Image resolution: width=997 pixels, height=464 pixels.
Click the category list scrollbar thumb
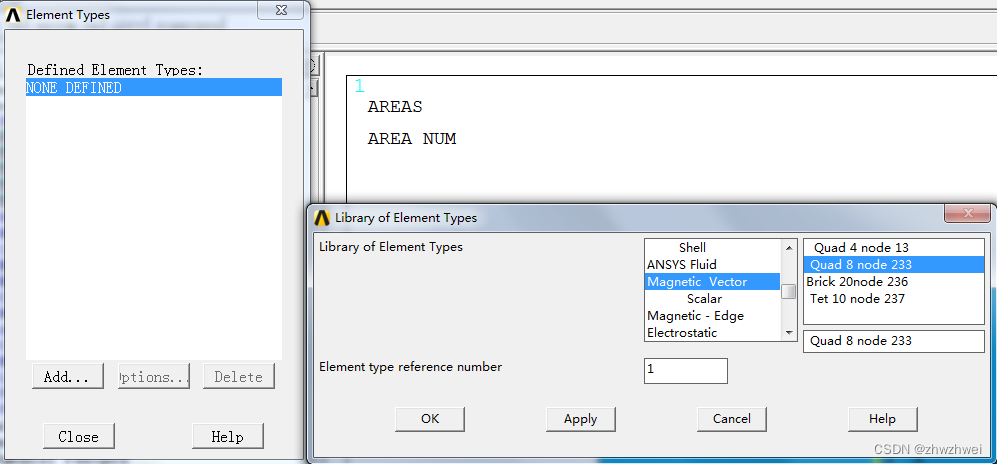[789, 291]
